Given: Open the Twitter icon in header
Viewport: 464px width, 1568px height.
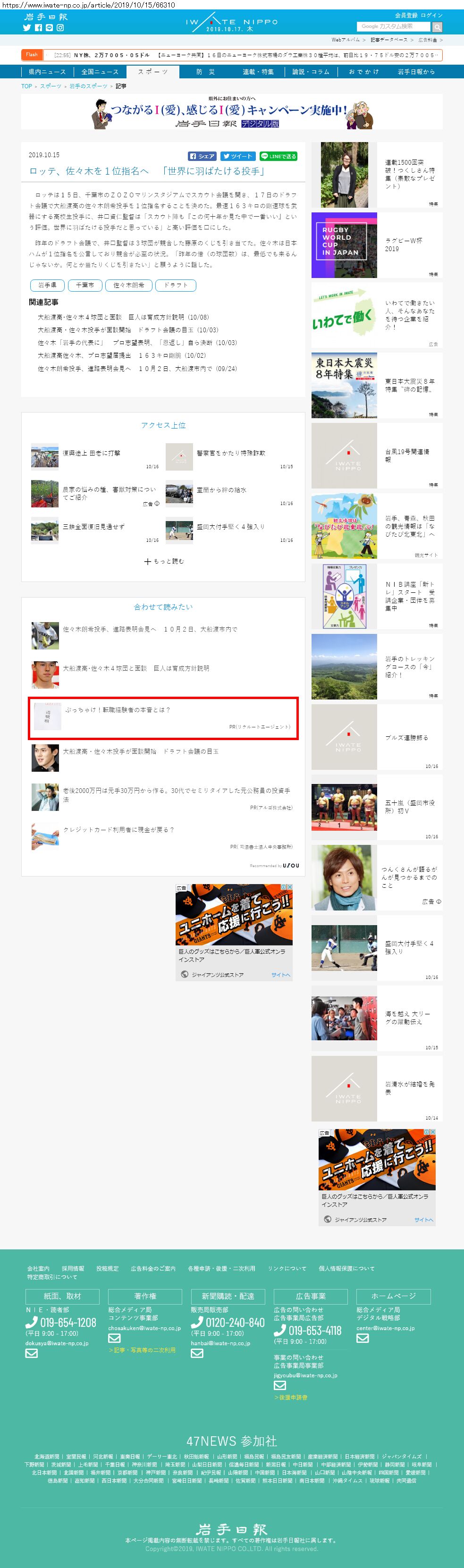Looking at the screenshot, I should (27, 27).
